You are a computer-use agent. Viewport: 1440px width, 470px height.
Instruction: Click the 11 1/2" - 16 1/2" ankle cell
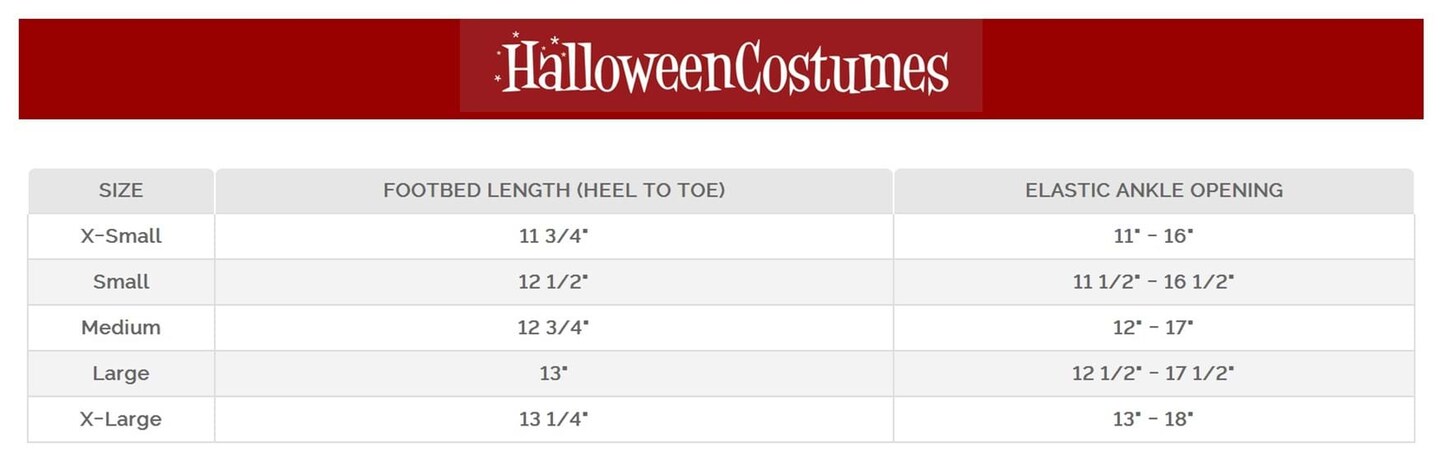(1153, 282)
